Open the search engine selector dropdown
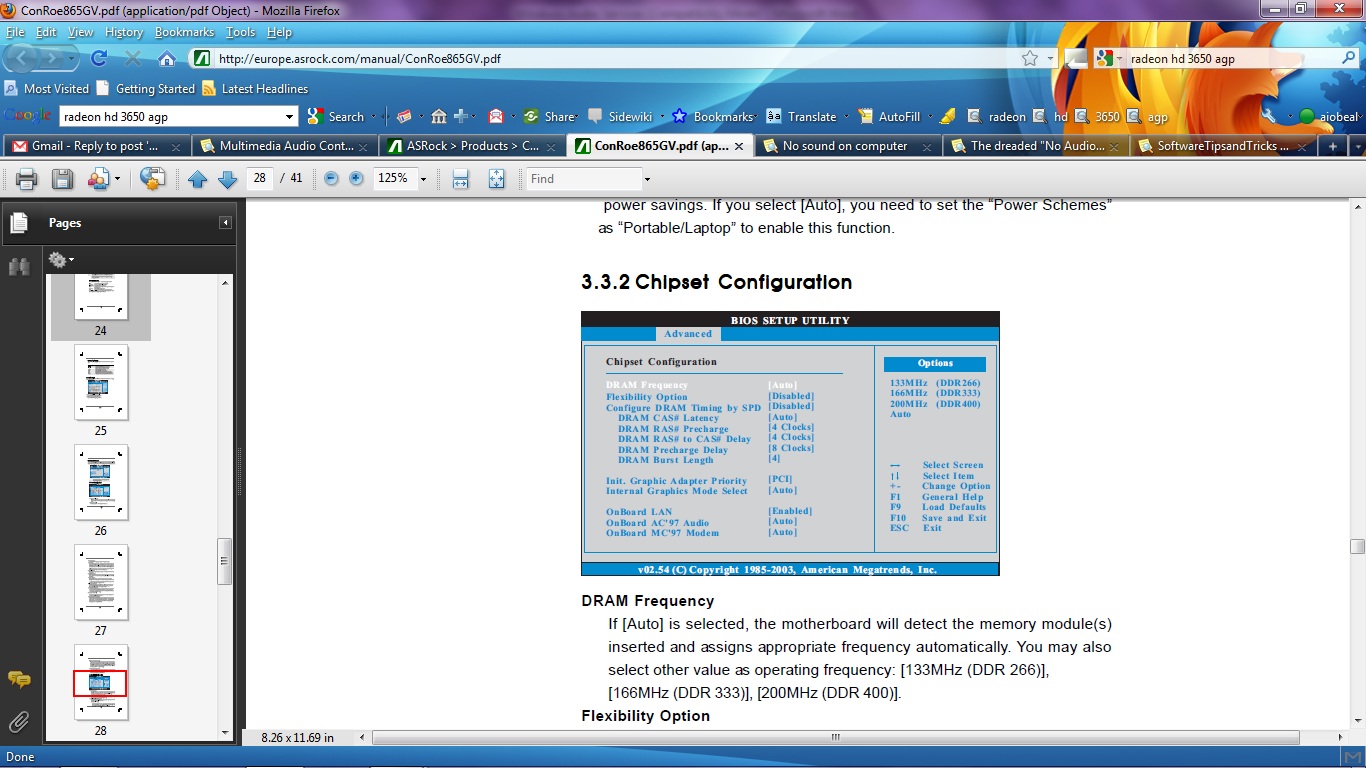1366x768 pixels. (x=1108, y=59)
